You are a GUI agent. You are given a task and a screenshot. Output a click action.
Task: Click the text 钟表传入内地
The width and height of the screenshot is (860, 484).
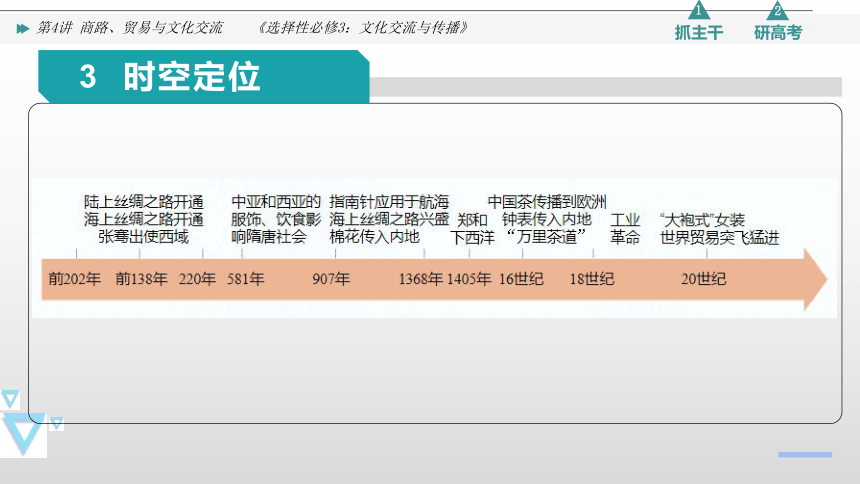(547, 220)
